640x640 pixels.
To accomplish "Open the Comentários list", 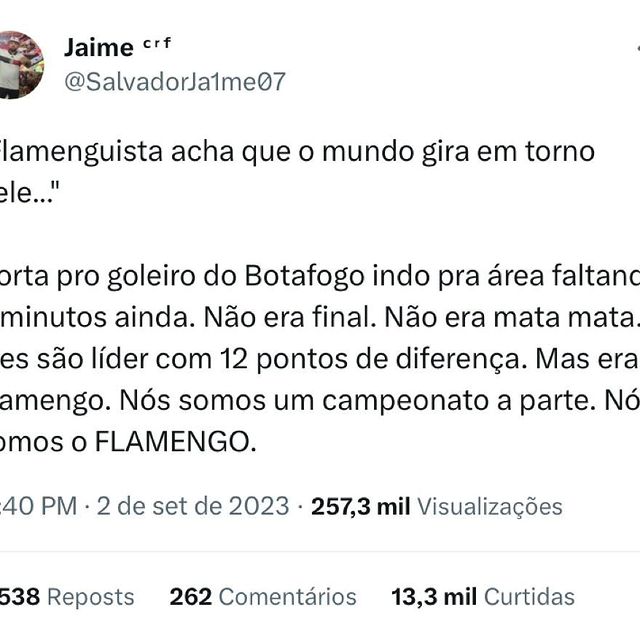I will coord(287,597).
